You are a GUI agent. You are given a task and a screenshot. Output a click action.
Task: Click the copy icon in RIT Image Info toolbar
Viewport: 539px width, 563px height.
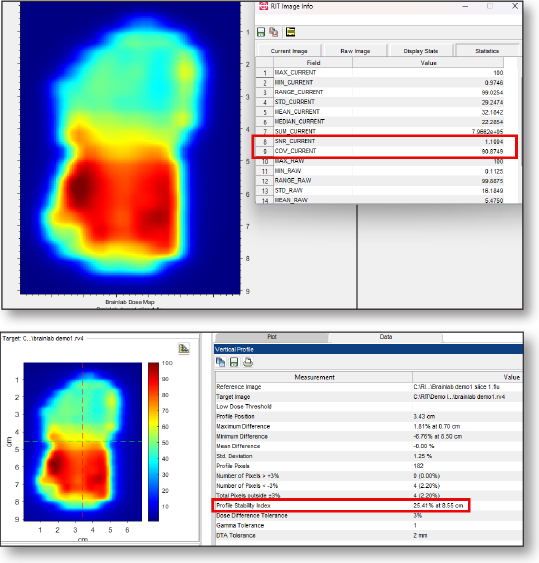pos(274,32)
